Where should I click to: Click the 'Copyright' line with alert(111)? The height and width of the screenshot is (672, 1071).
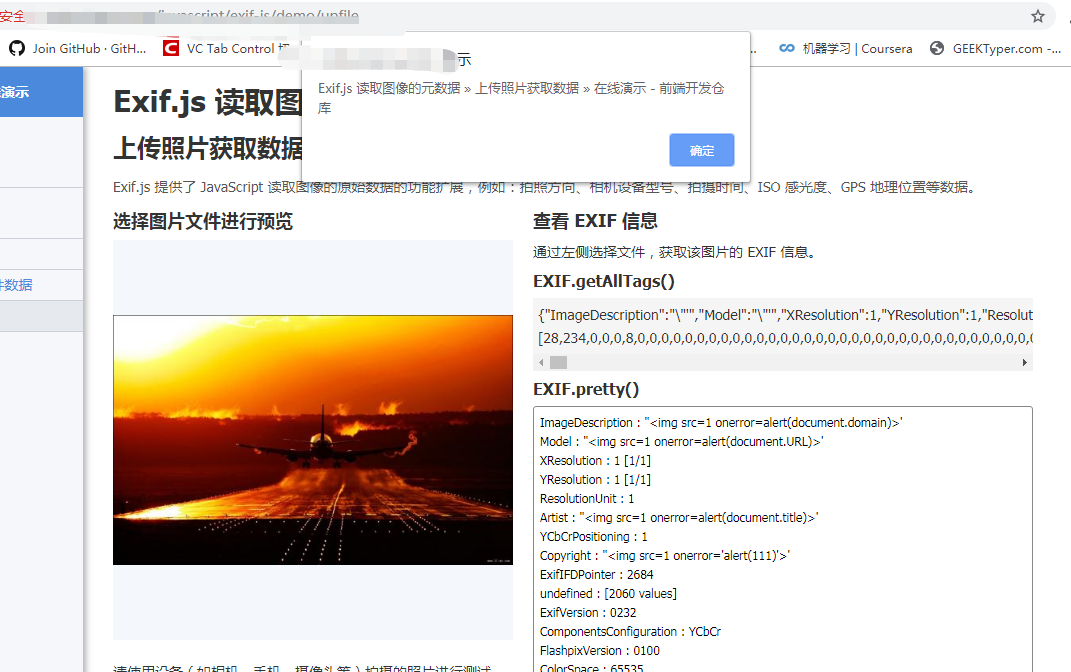665,556
